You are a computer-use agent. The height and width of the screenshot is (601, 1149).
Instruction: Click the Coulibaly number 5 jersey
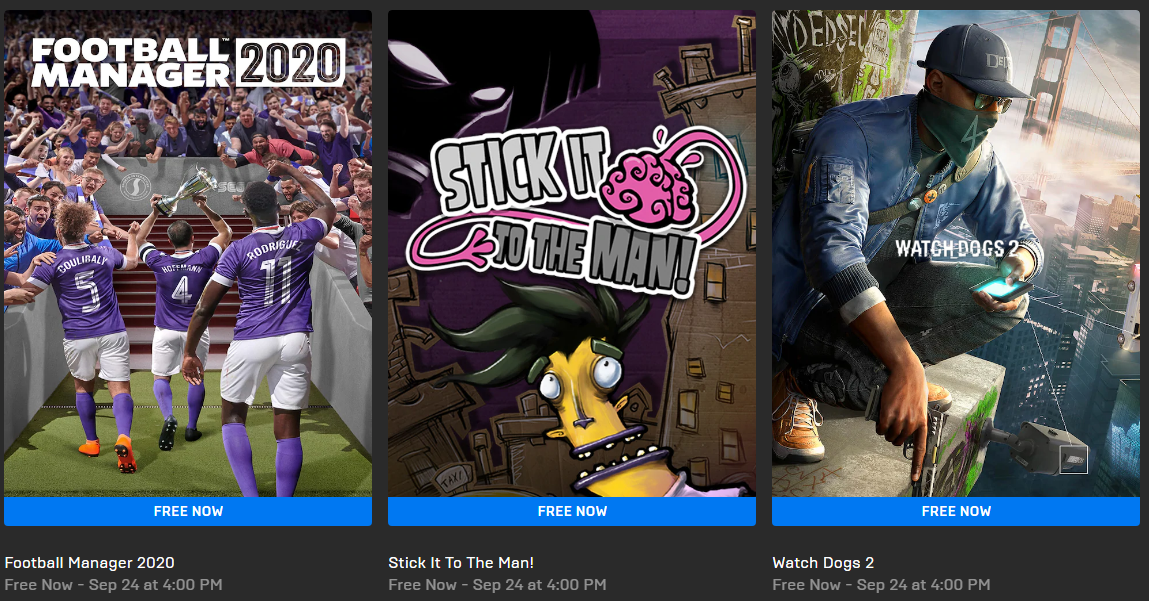(84, 292)
